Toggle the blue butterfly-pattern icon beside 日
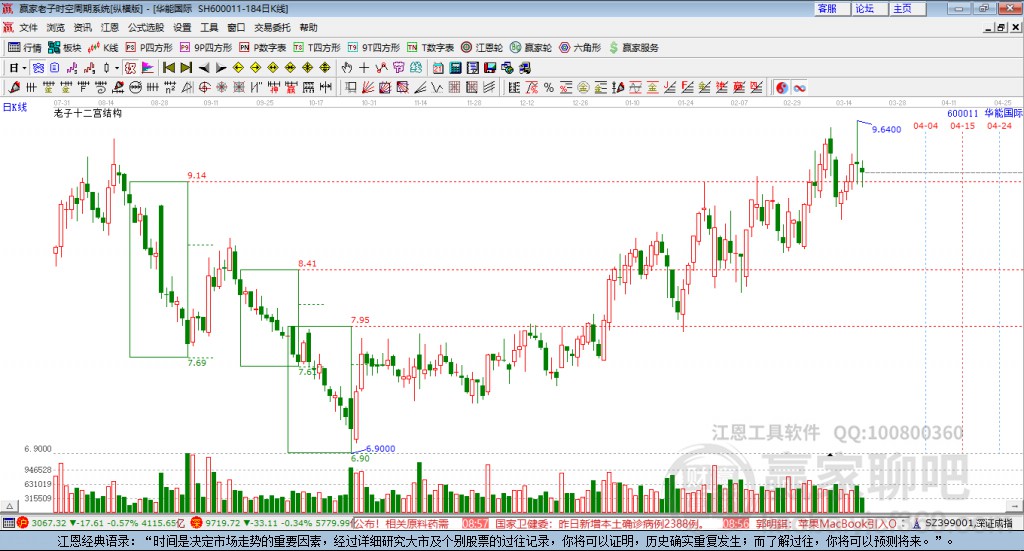Viewport: 1024px width, 551px height. [38, 68]
